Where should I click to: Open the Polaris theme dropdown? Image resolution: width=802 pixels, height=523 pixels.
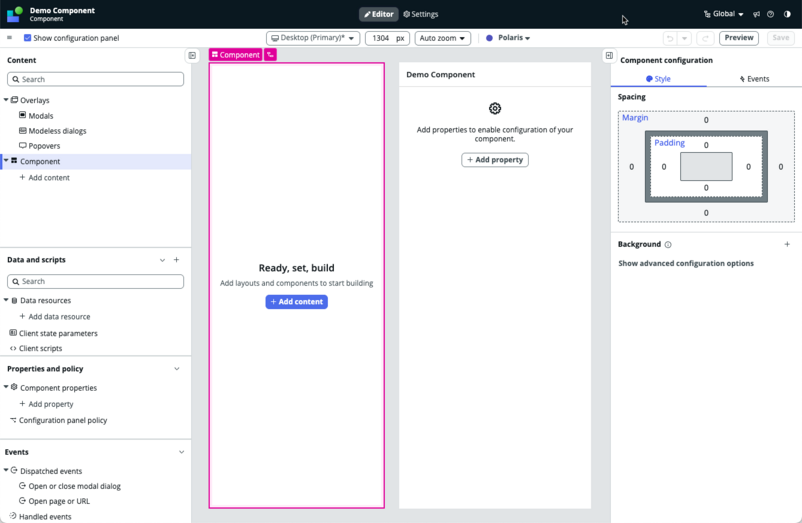pyautogui.click(x=514, y=38)
